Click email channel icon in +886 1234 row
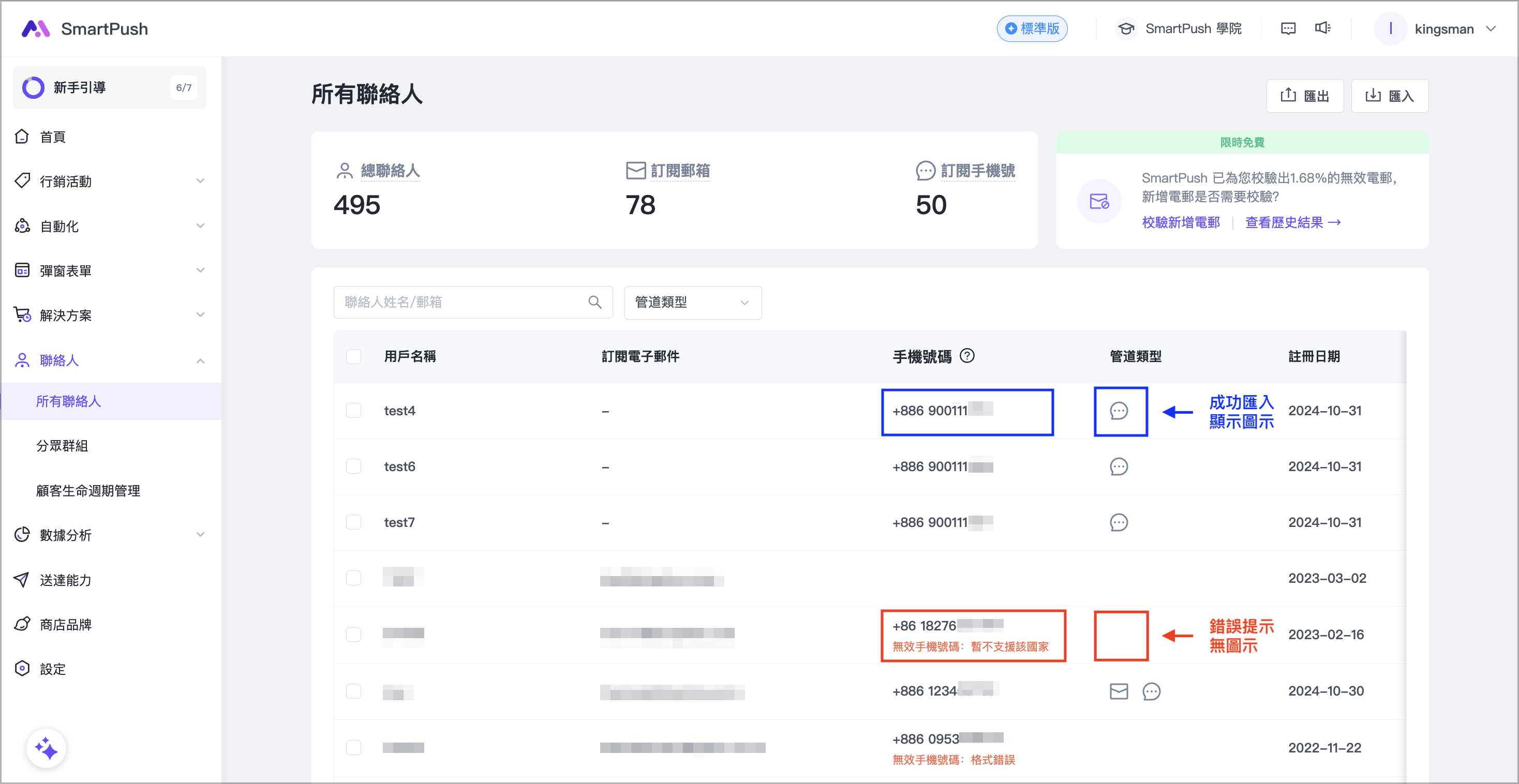Image resolution: width=1519 pixels, height=784 pixels. [1118, 691]
